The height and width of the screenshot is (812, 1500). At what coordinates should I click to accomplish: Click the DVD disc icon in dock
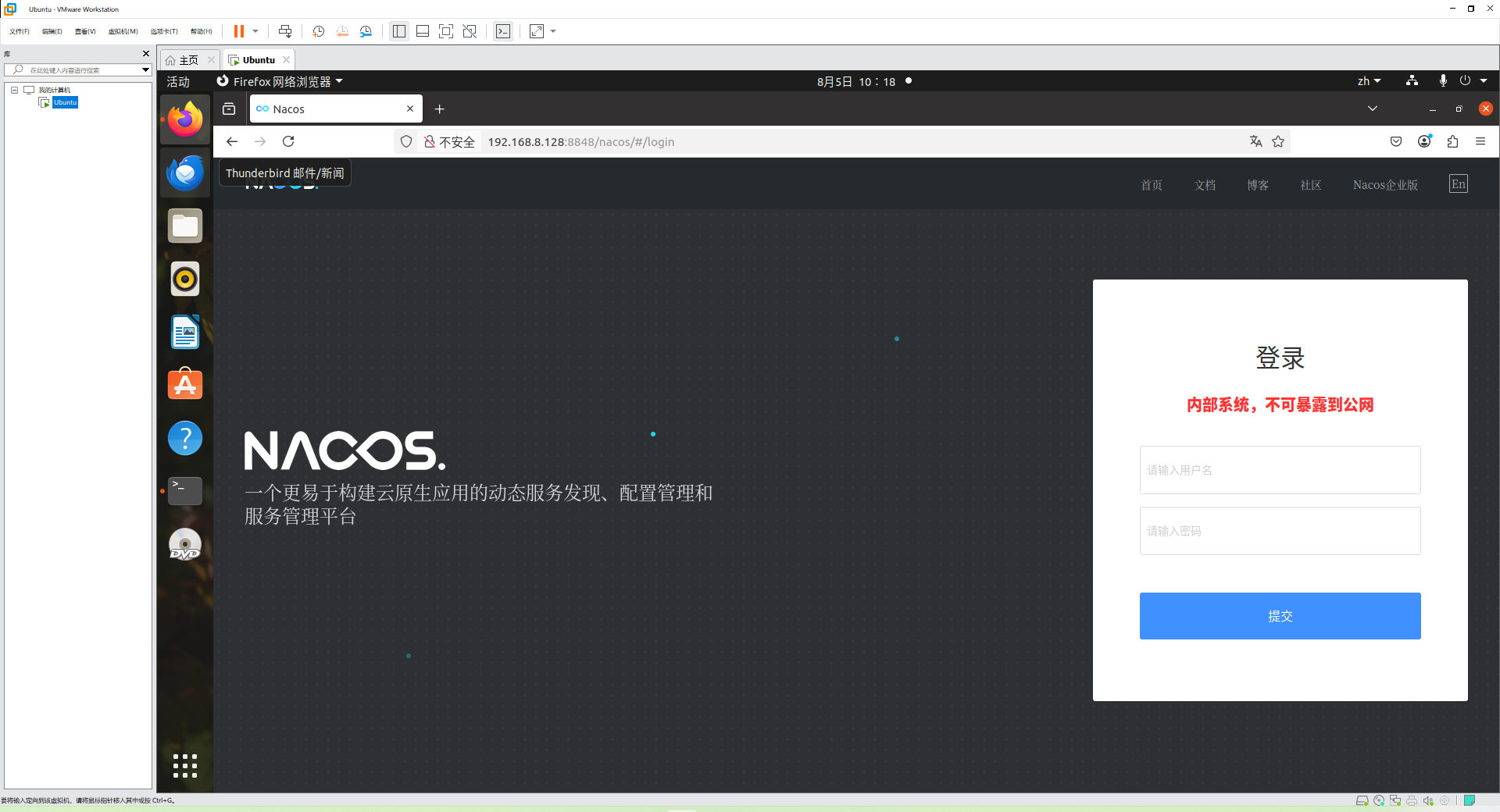pos(185,544)
